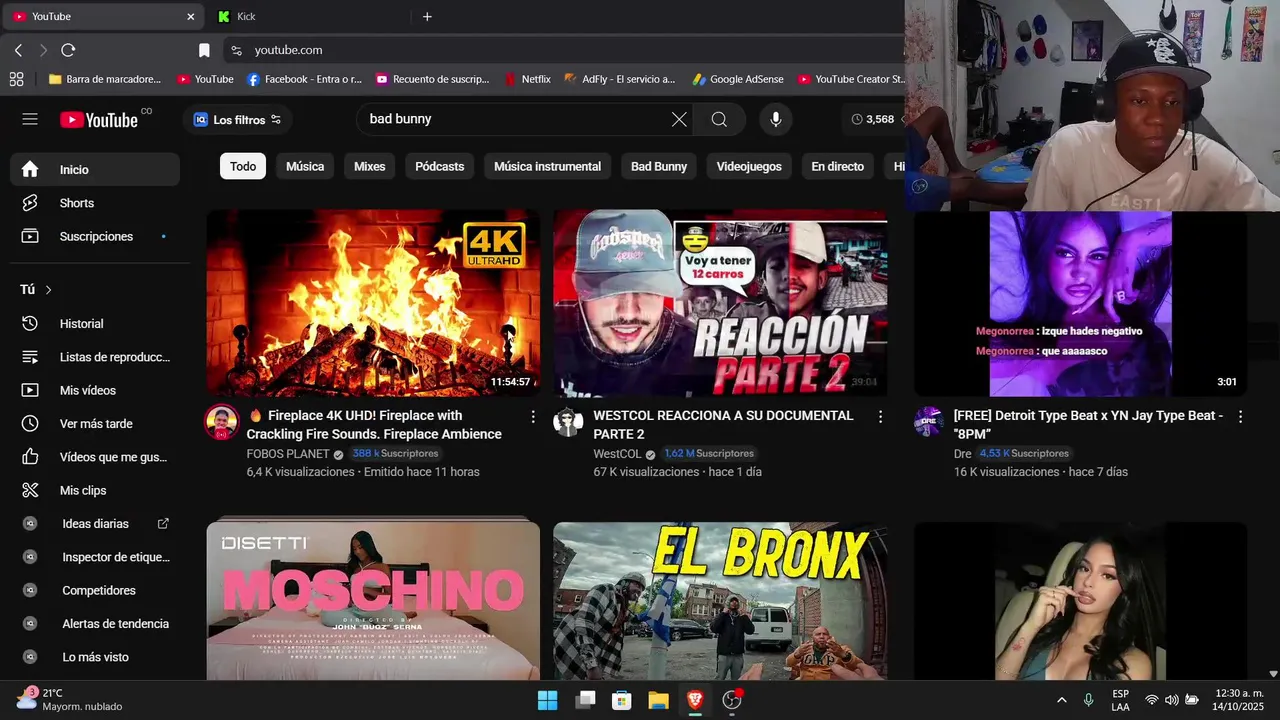Open Fireplace 4K UHD video thumbnail
Viewport: 1280px width, 720px height.
tap(373, 303)
